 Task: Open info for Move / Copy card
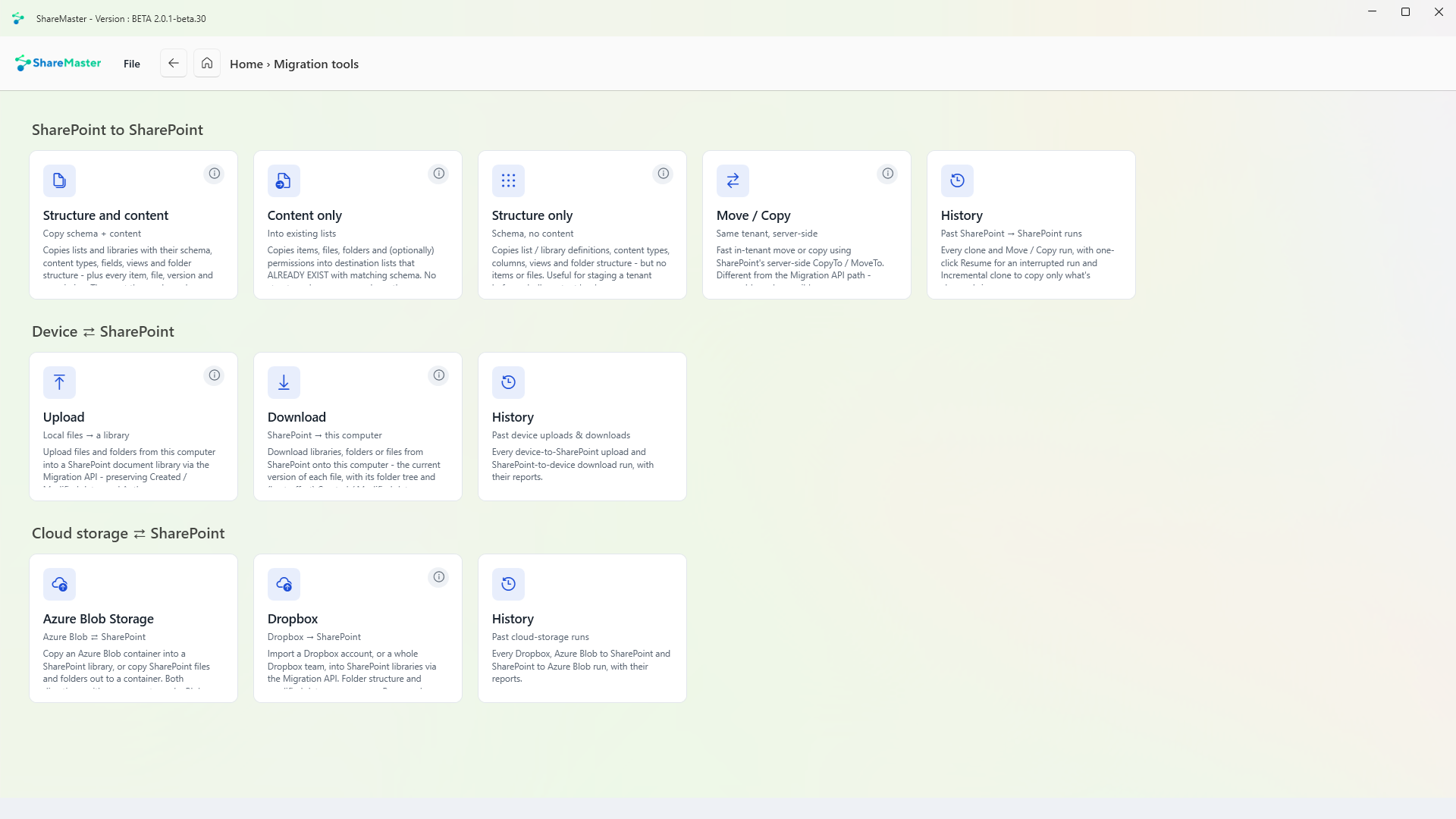point(888,174)
